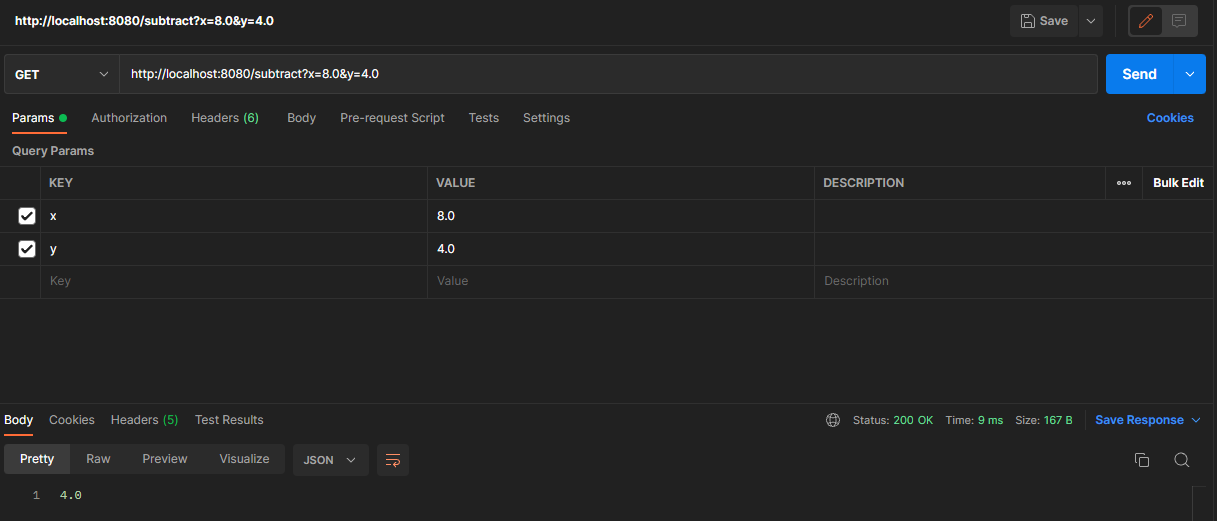The image size is (1217, 521).
Task: Click the wrap lines icon in response toolbar
Action: coord(393,460)
